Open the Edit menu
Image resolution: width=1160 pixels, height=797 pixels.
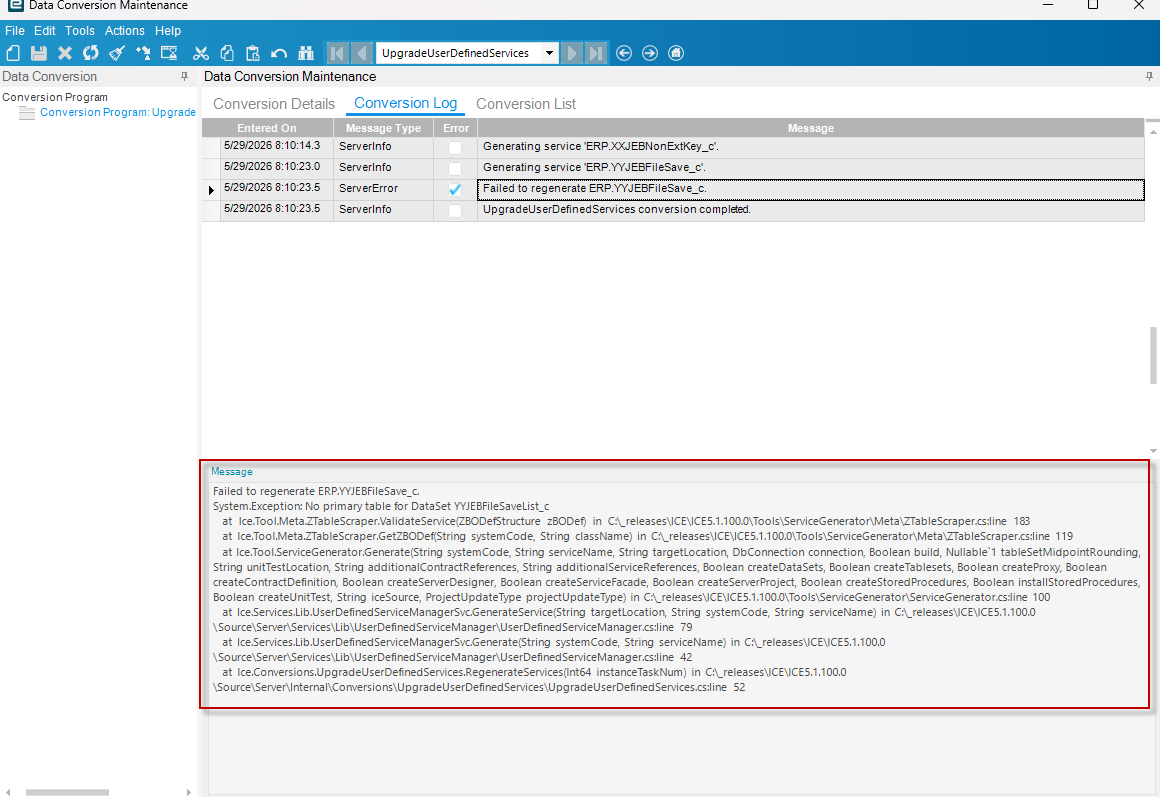44,30
